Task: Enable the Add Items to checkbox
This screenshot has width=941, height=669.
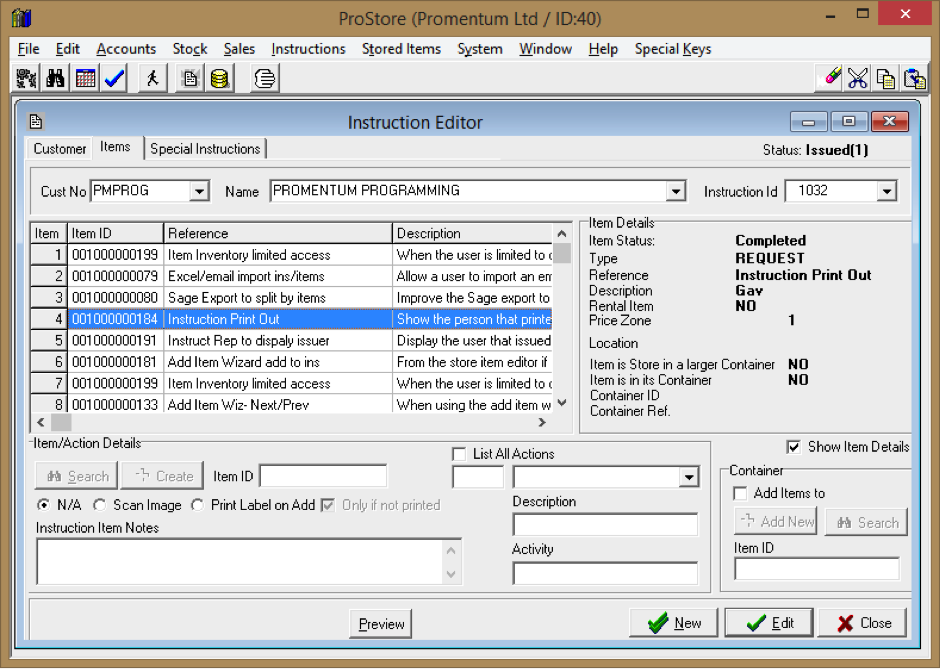Action: [741, 493]
